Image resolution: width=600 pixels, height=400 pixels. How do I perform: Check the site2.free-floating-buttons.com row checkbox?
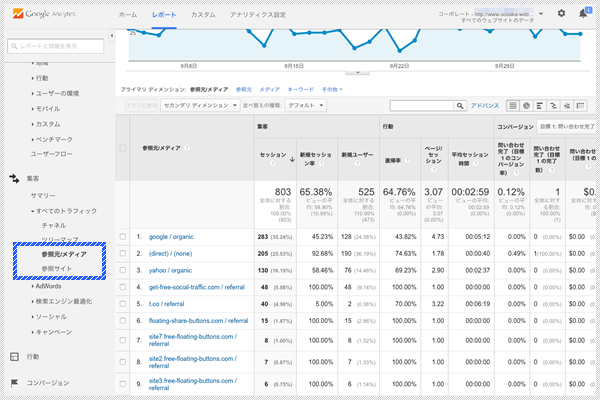pos(122,362)
